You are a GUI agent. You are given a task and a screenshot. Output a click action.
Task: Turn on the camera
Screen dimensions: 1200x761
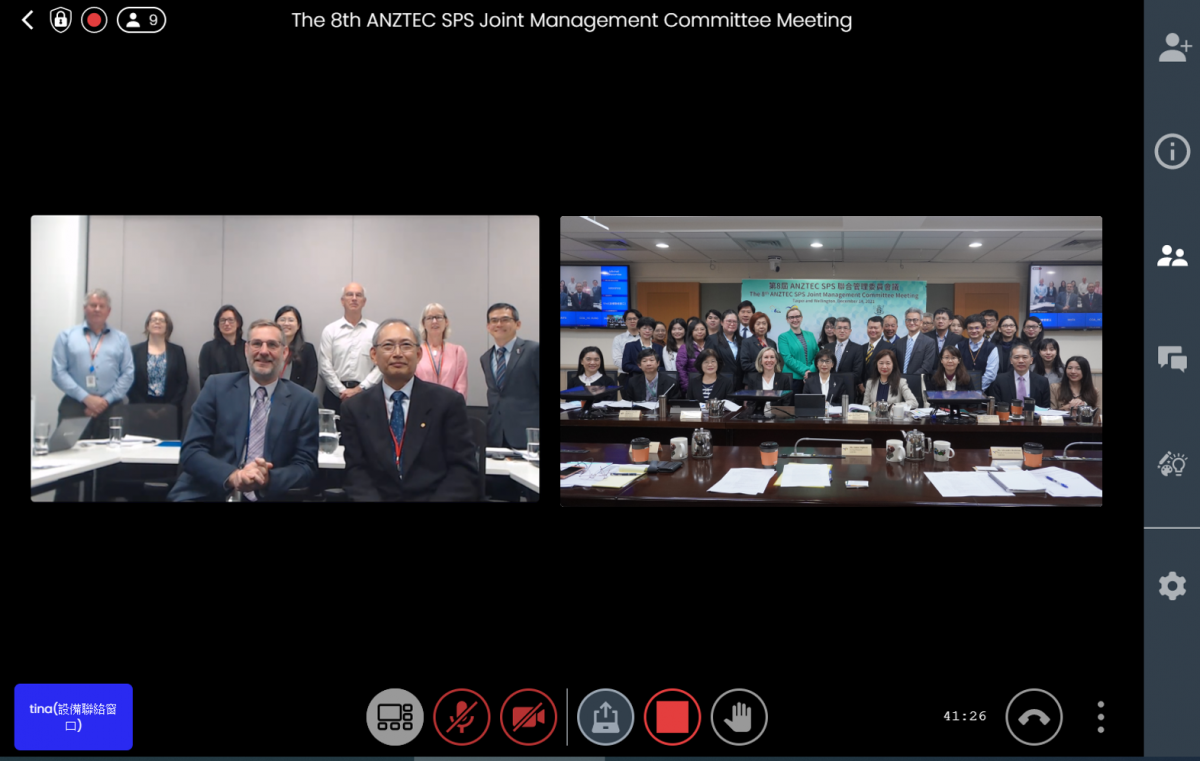click(528, 717)
